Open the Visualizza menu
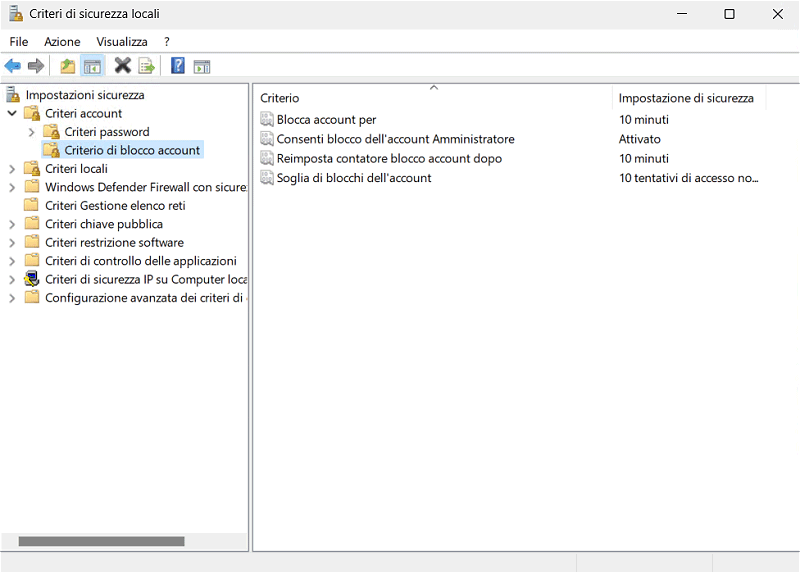The height and width of the screenshot is (573, 800). click(122, 42)
